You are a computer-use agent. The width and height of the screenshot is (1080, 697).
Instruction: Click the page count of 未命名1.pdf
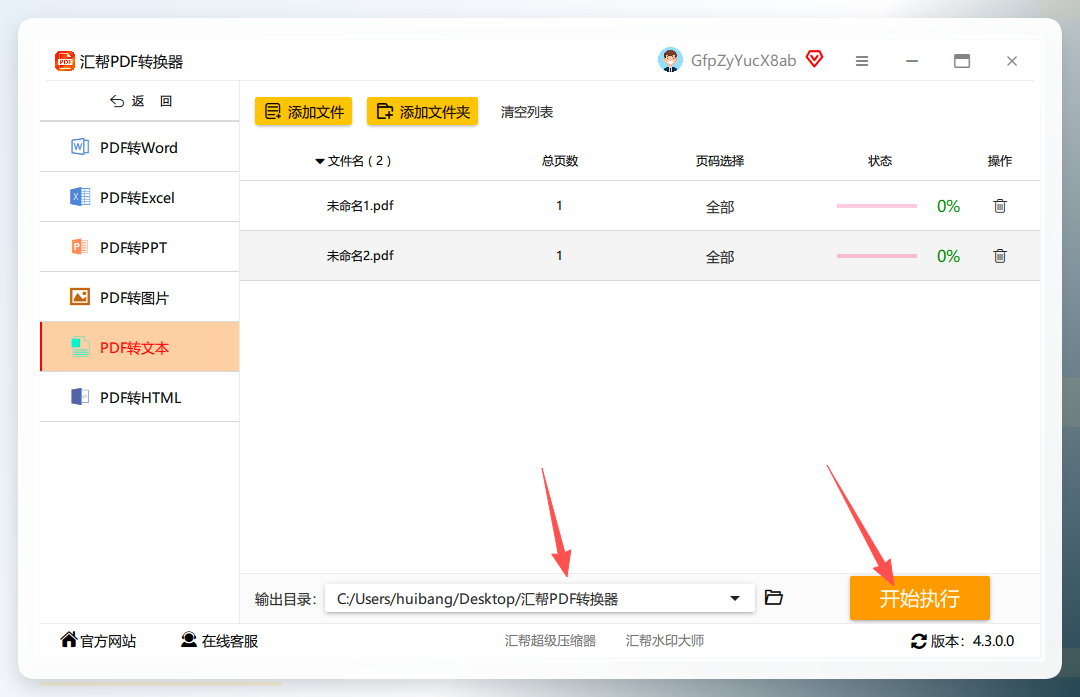pos(559,205)
